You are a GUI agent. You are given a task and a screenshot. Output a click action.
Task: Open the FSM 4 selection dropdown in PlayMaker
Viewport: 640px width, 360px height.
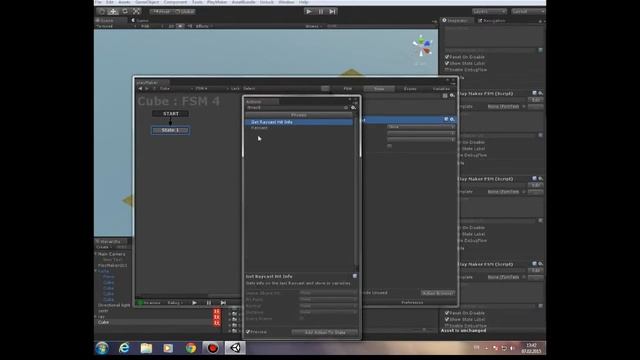(212, 88)
